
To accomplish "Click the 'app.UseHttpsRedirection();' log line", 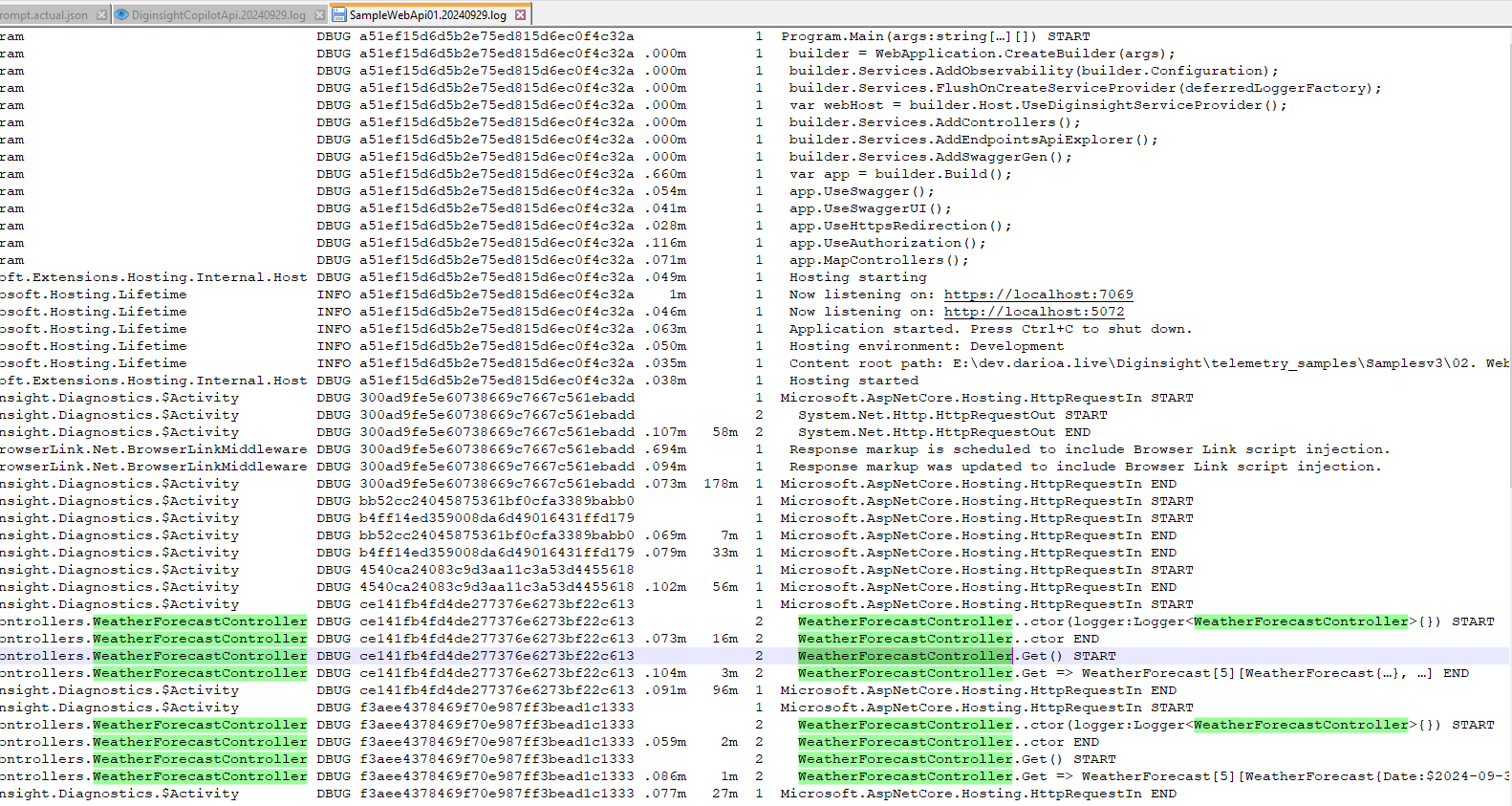I will 899,226.
